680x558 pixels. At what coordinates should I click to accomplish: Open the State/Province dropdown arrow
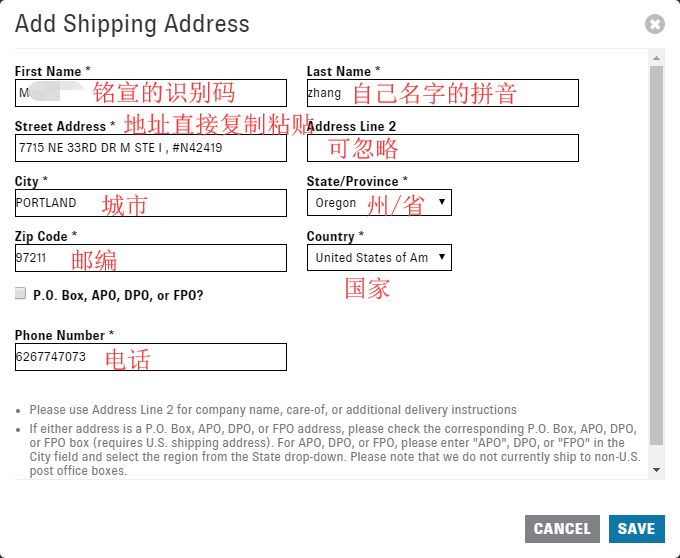coord(441,202)
